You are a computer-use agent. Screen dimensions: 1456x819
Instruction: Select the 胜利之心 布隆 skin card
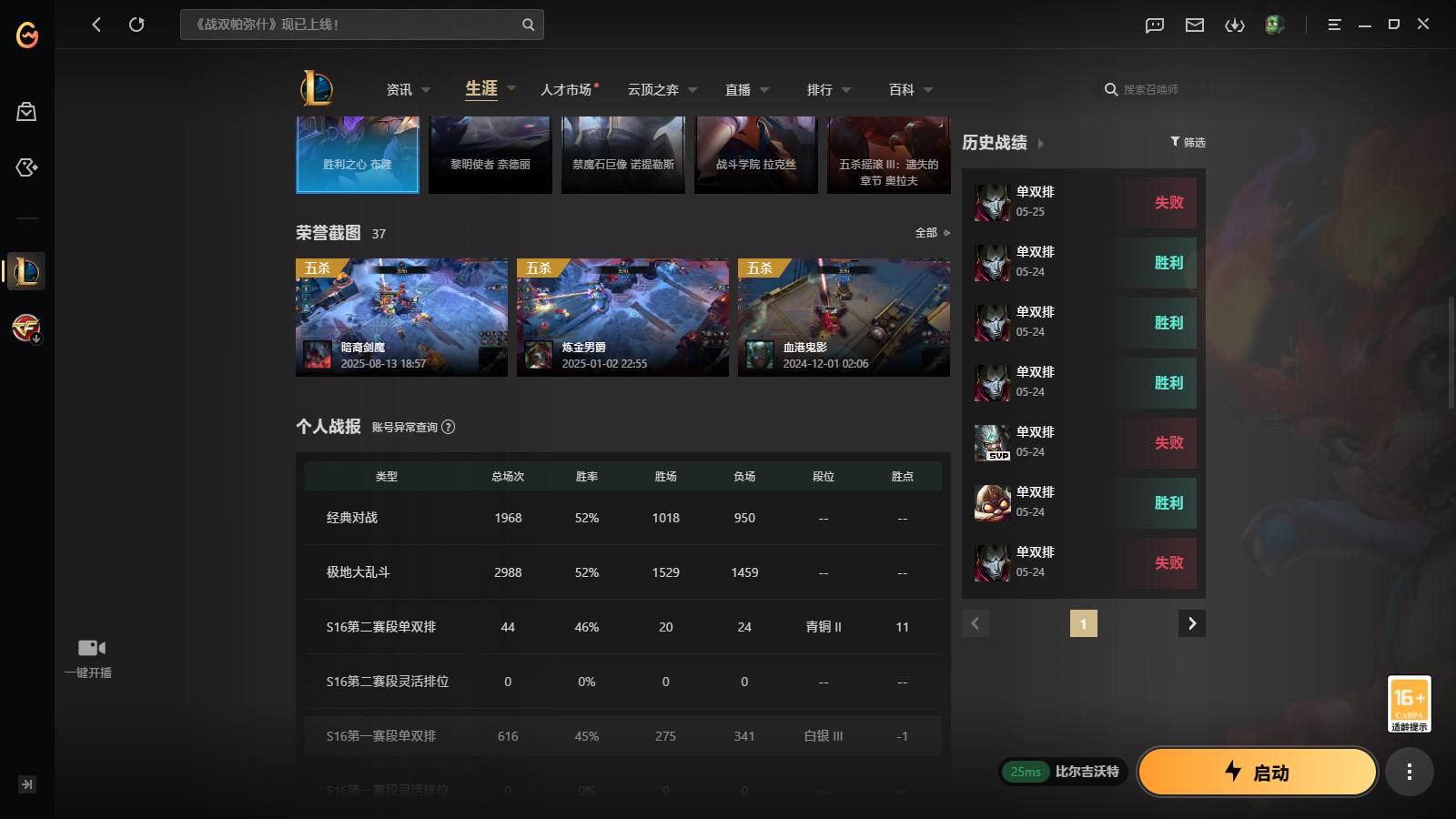coord(358,155)
